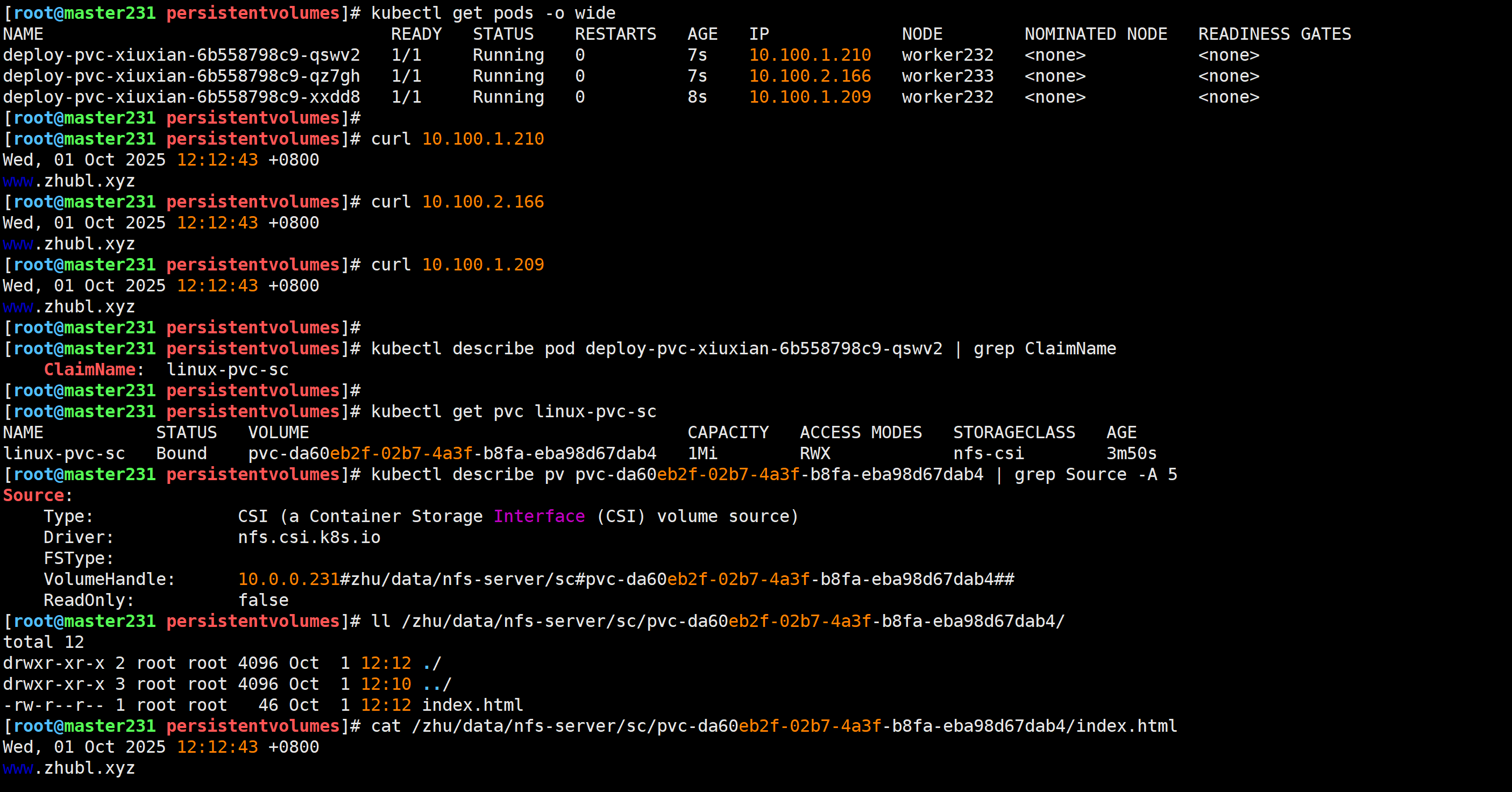The width and height of the screenshot is (1512, 792).
Task: Click the IP 10.100.2.166 in pods table
Action: pos(810,76)
